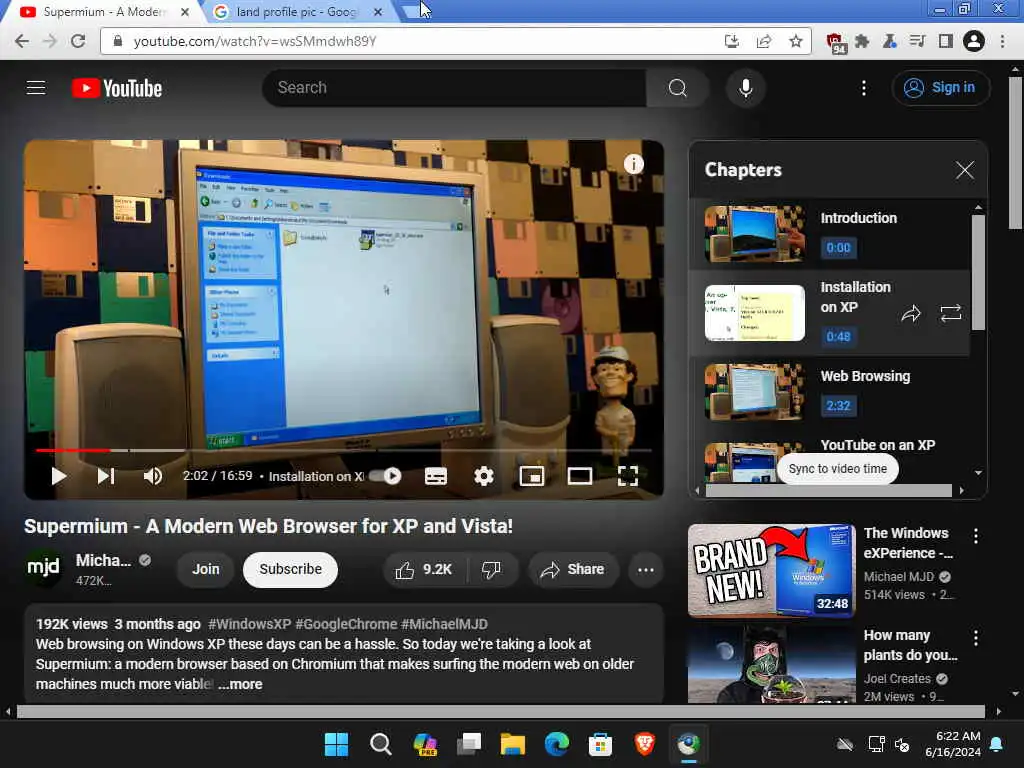Enter full screen mode

(628, 476)
